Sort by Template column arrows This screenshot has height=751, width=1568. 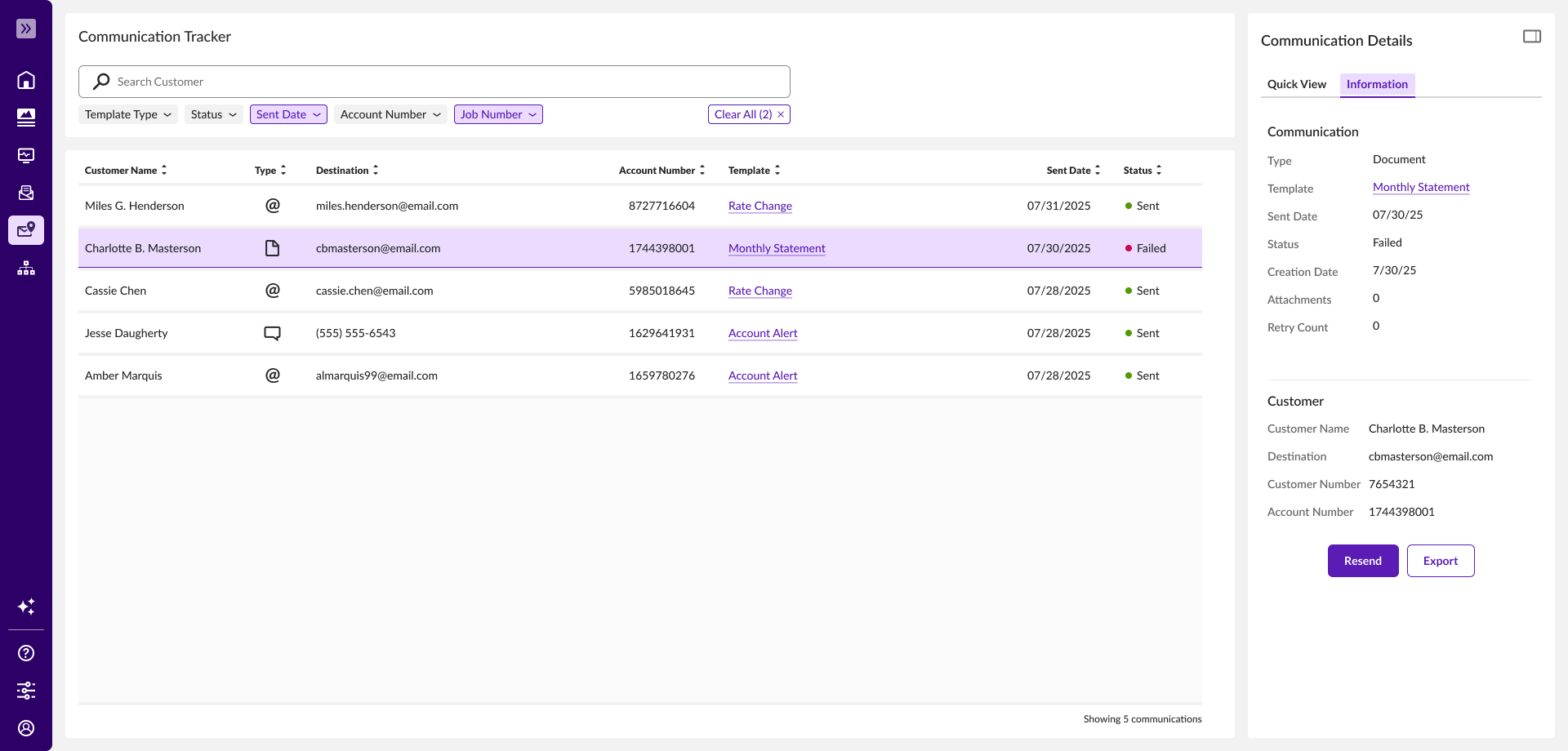(x=777, y=170)
